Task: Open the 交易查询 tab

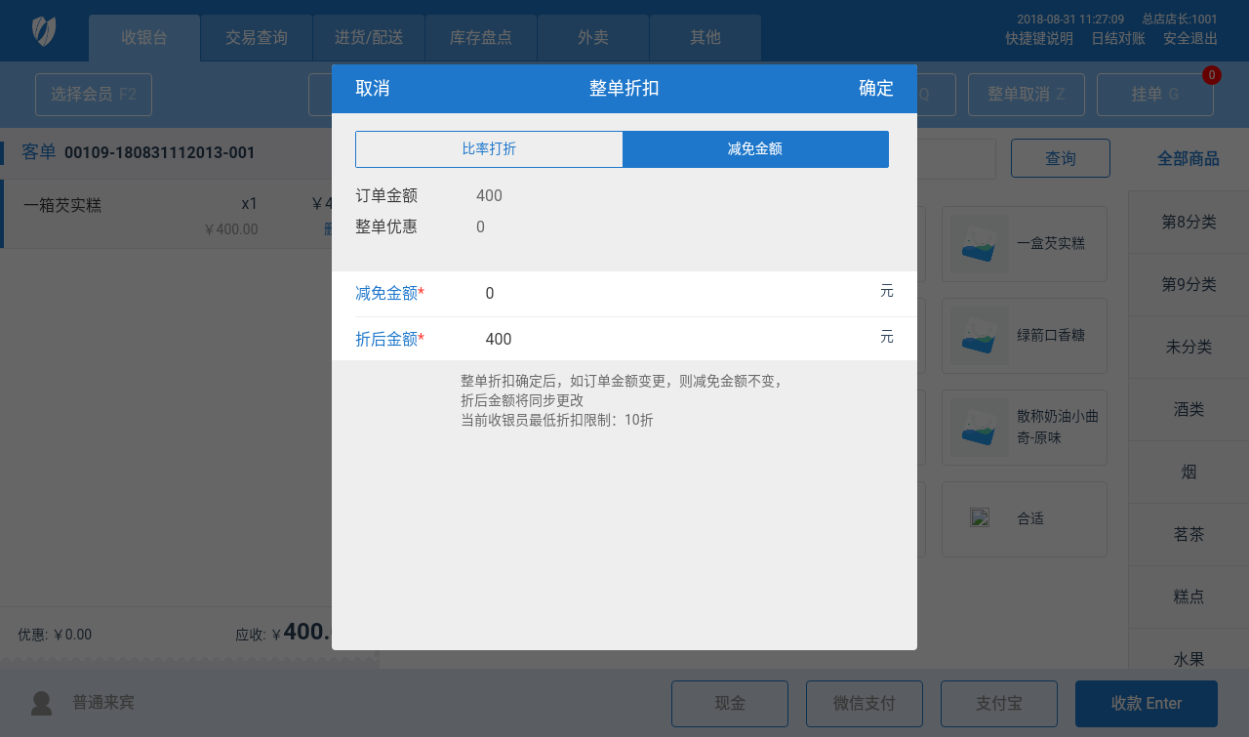Action: coord(256,38)
